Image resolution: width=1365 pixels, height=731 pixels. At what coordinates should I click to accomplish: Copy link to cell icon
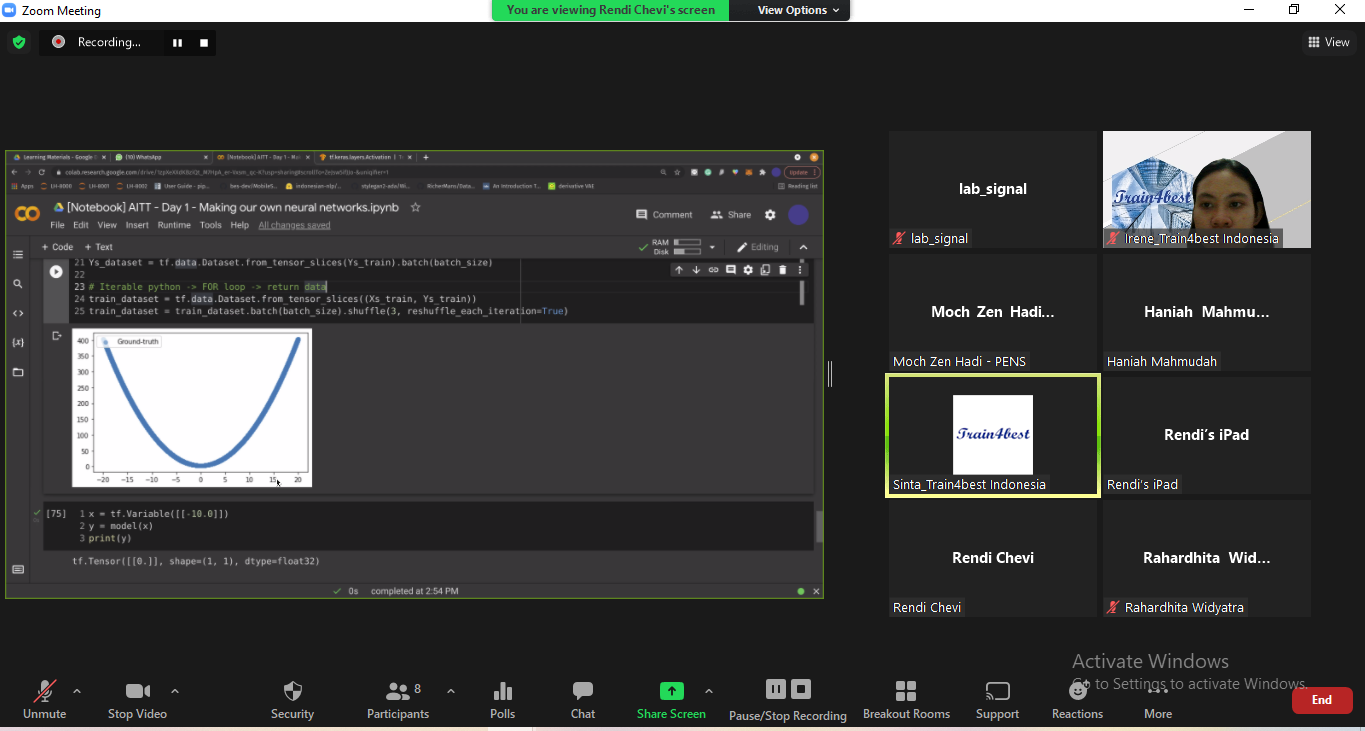click(713, 270)
